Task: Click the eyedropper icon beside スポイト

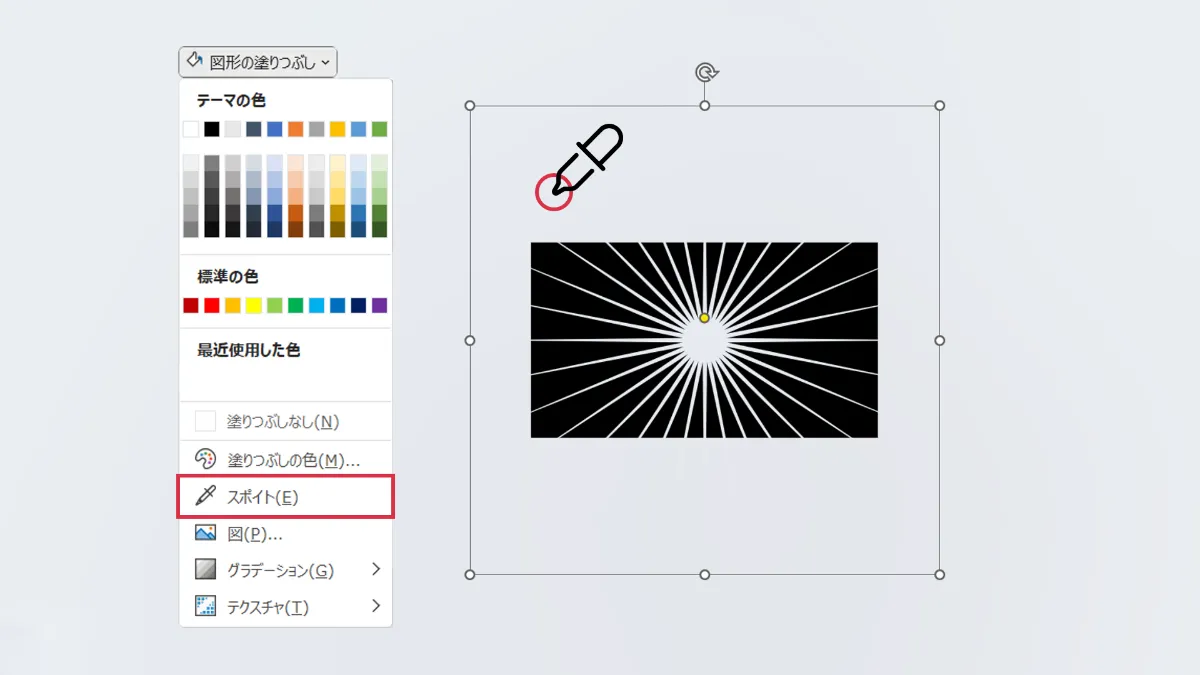Action: [205, 496]
